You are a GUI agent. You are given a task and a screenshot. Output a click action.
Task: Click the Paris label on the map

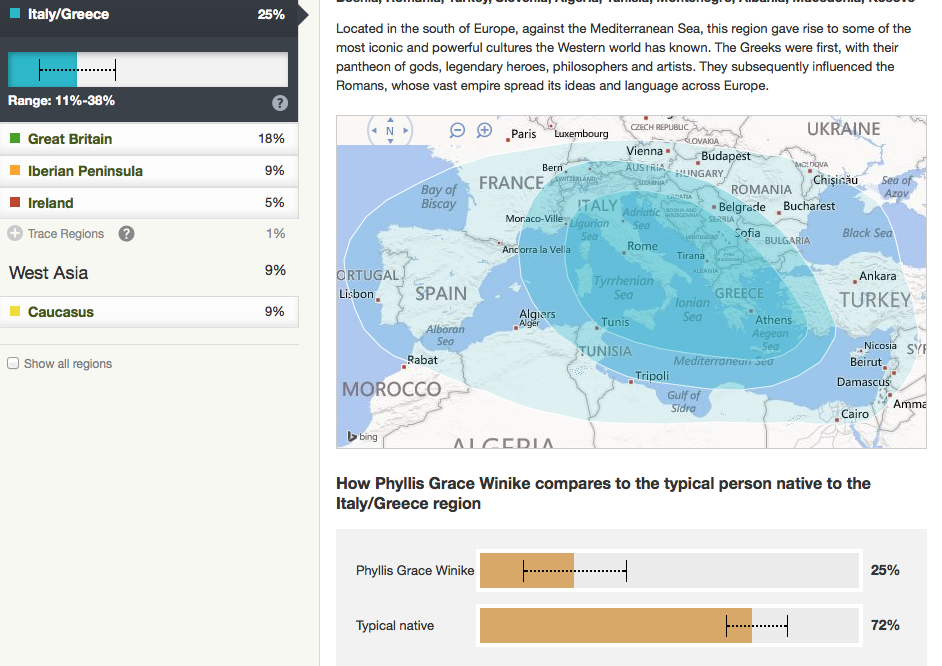pos(523,134)
